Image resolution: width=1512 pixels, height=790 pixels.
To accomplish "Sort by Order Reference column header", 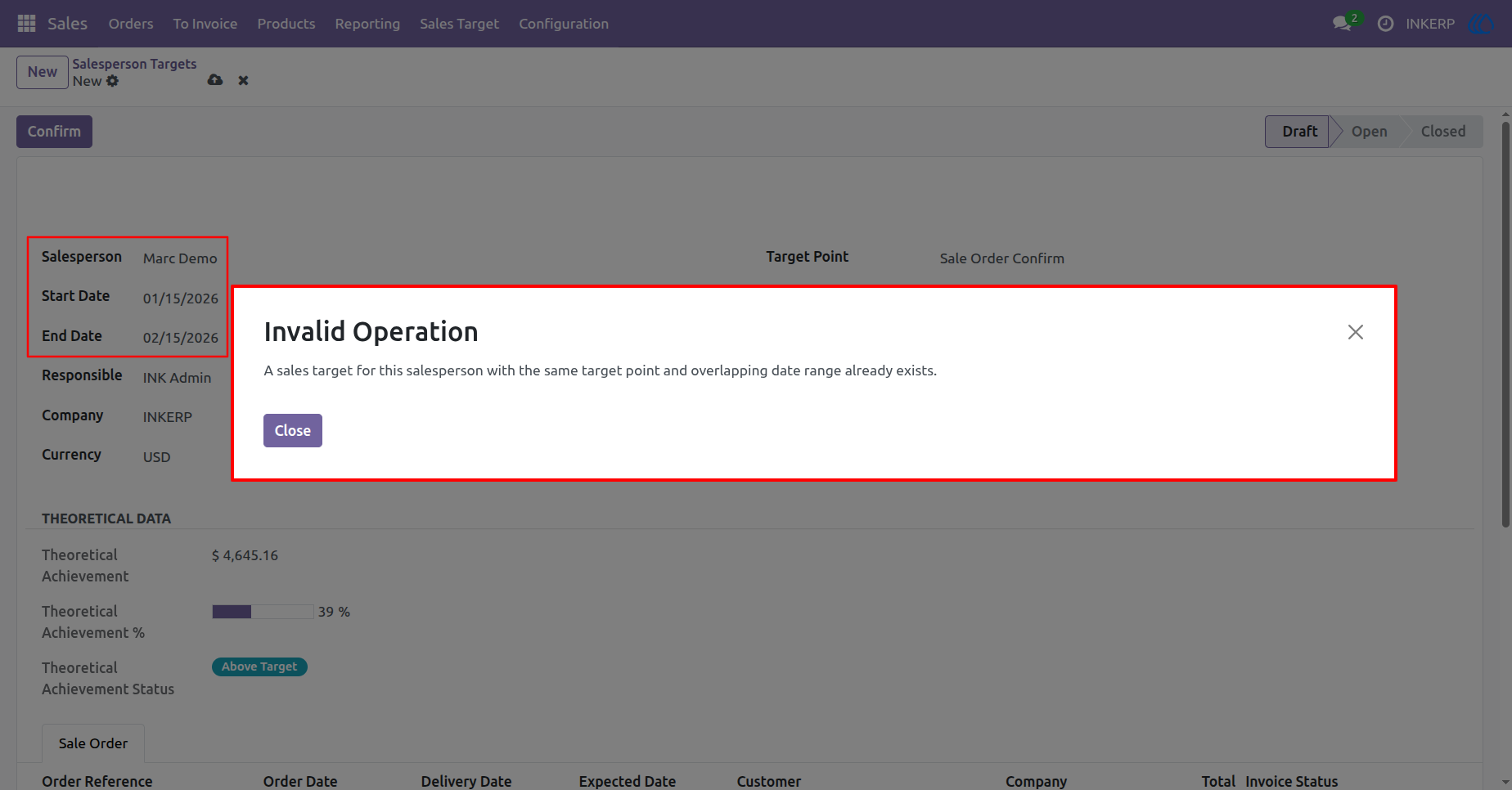I will point(97,782).
